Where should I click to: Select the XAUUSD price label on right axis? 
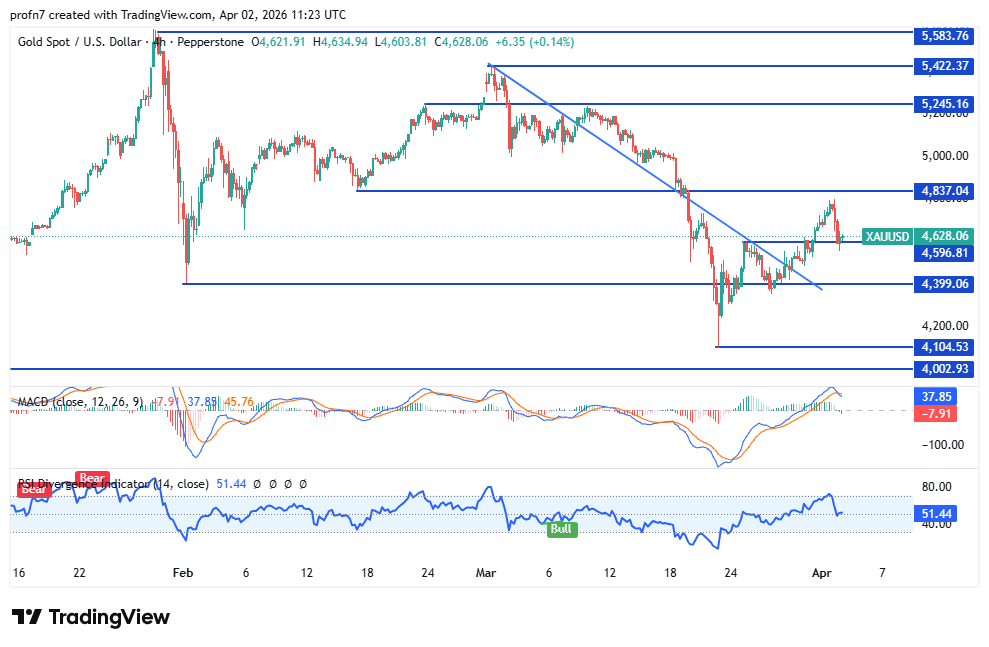point(885,237)
